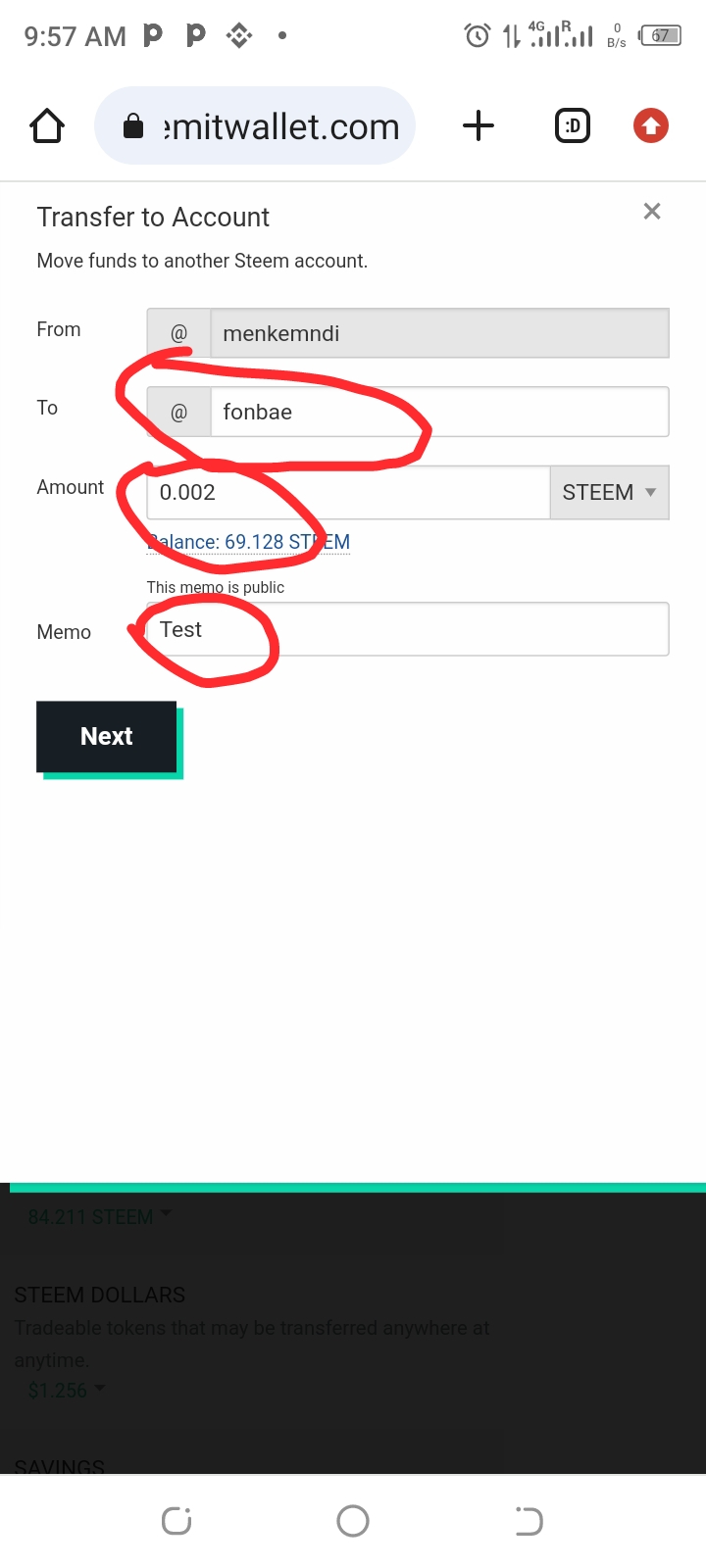This screenshot has width=706, height=1568.
Task: Tap the Android back navigation icon
Action: 529,1521
